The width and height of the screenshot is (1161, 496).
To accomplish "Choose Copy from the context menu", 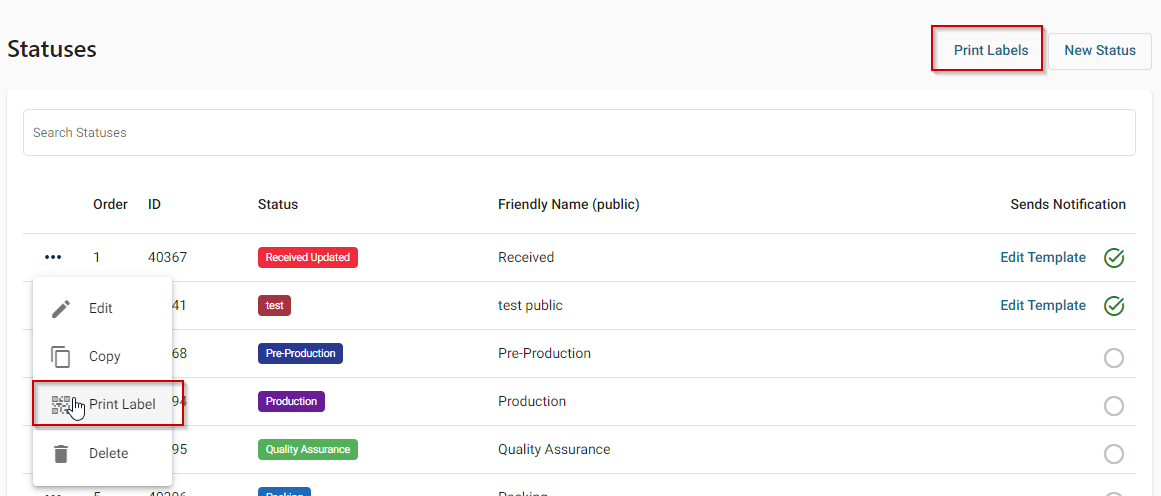I will [x=102, y=356].
